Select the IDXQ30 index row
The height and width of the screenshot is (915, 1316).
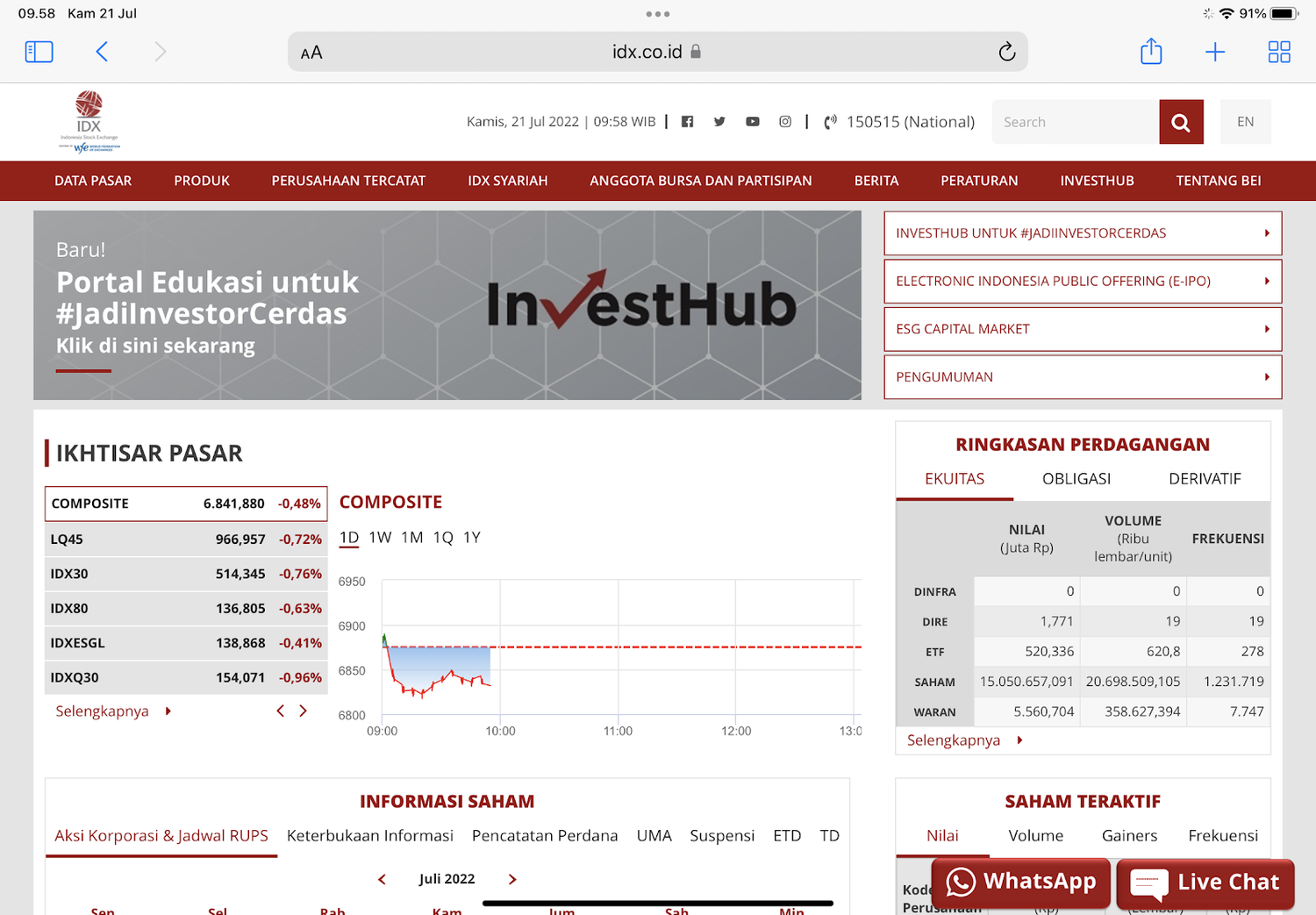[x=186, y=677]
